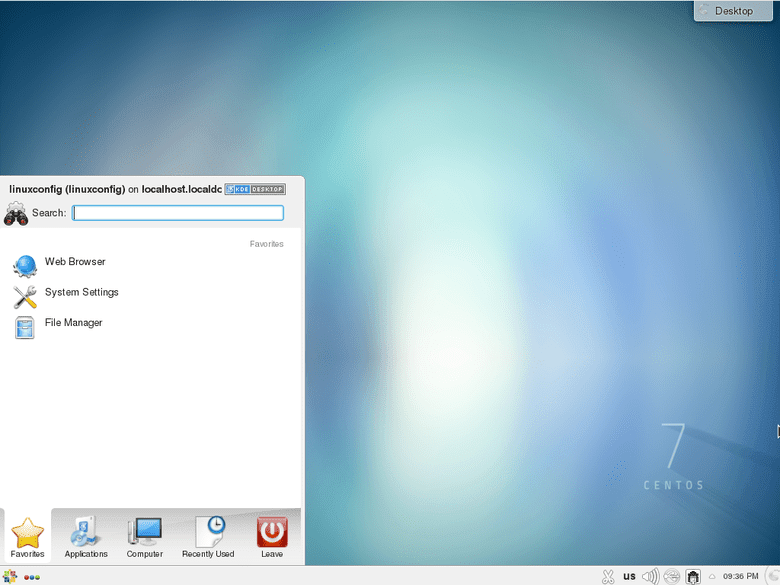The height and width of the screenshot is (585, 780).
Task: Open Klipper scissors clipboard icon
Action: click(x=608, y=577)
